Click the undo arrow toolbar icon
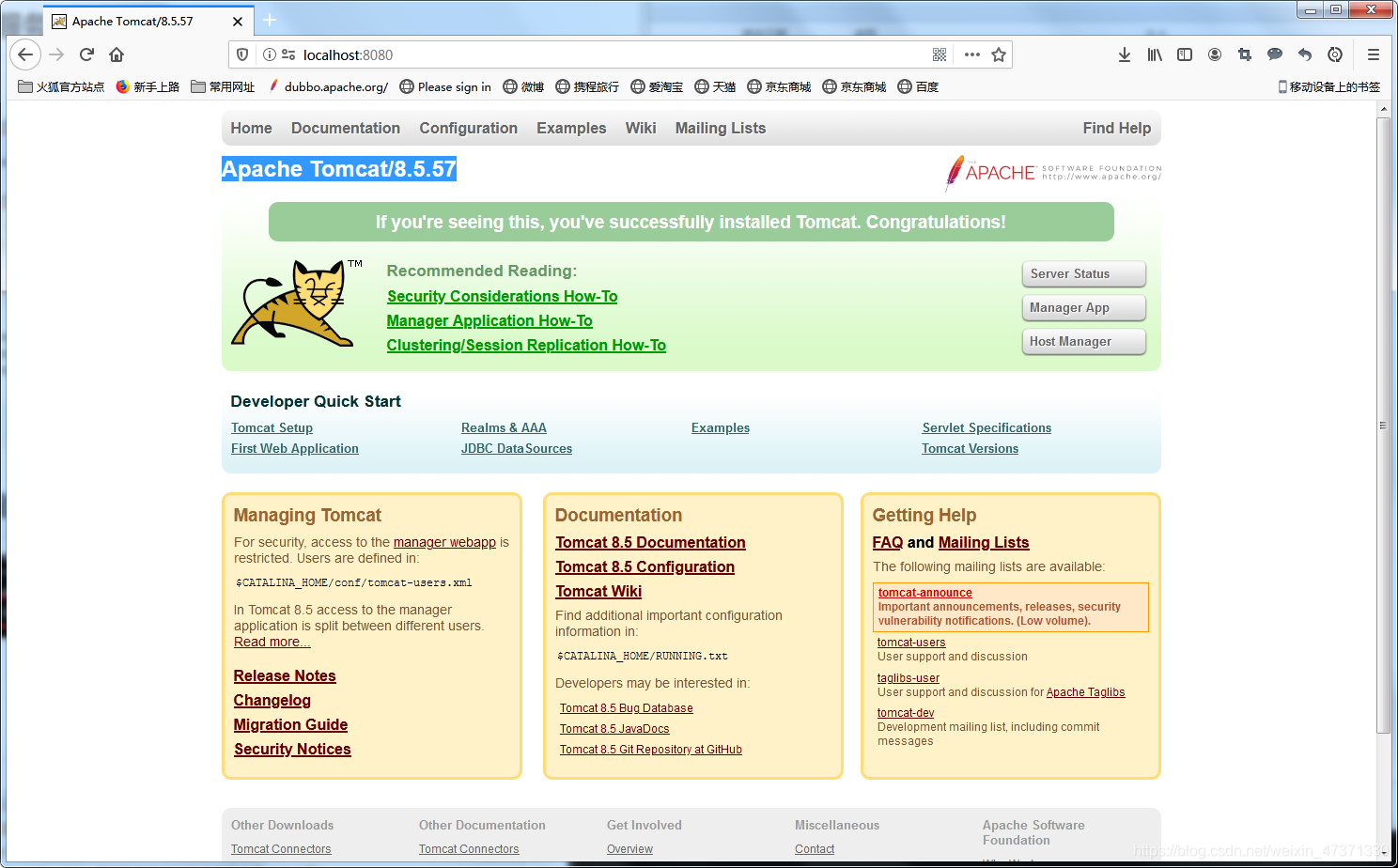Screen dimensions: 1398x868 click(x=1305, y=54)
